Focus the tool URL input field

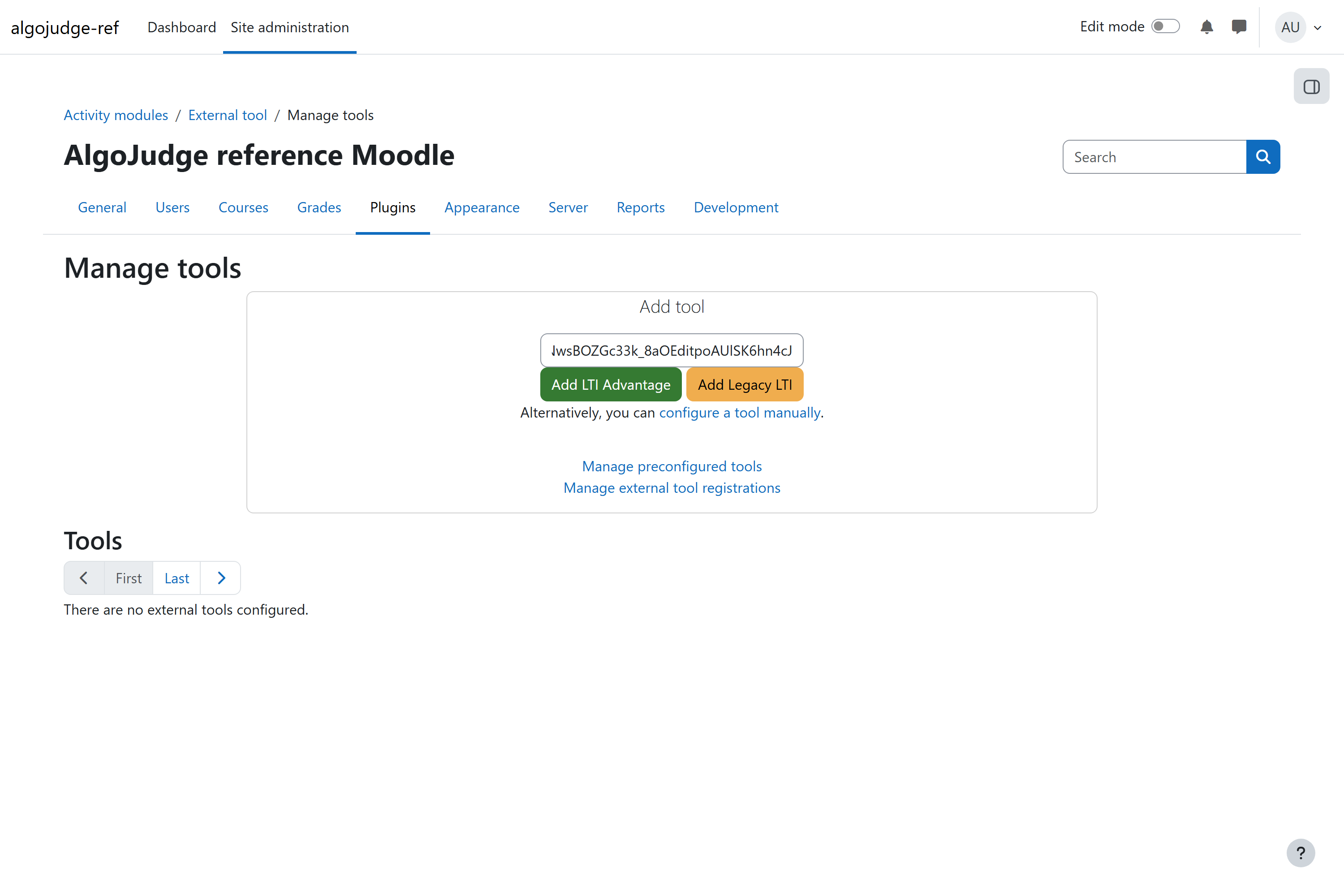672,350
